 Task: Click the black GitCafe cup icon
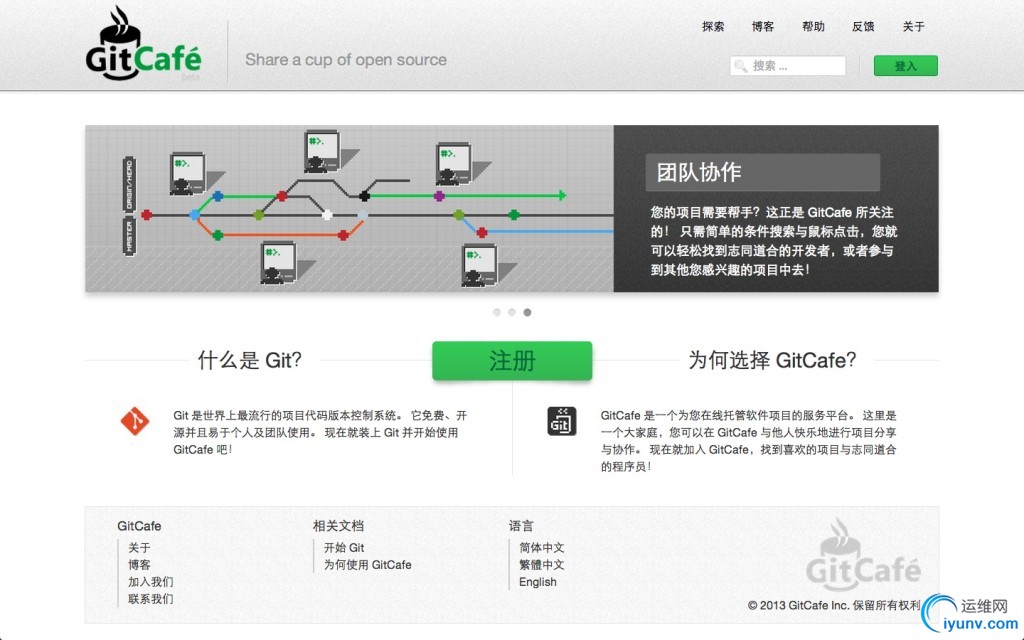pos(562,421)
